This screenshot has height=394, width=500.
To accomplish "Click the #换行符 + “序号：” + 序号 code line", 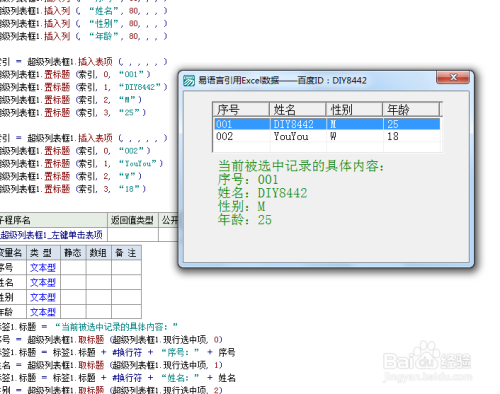I will 118,352.
